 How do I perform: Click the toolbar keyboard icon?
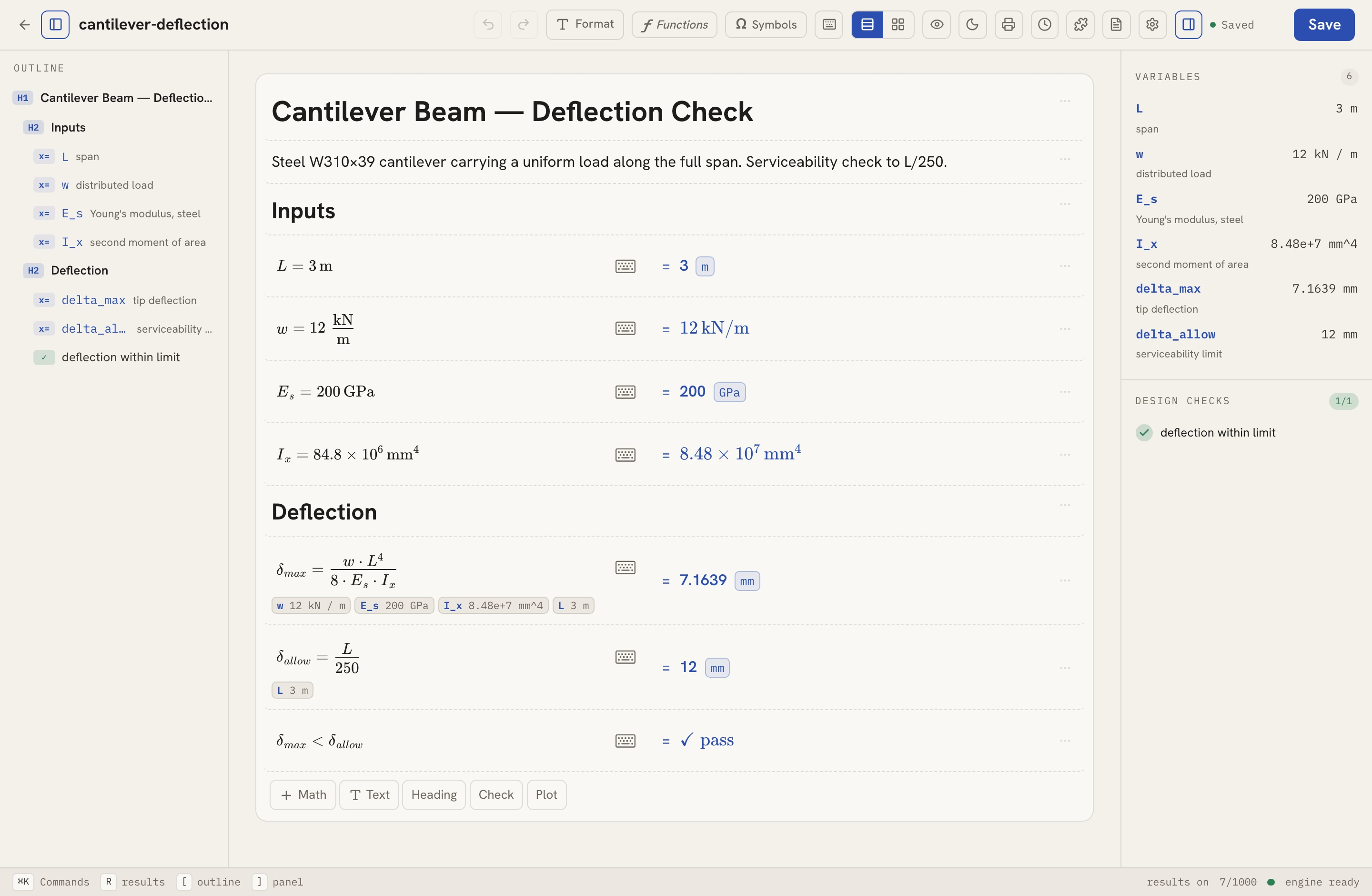click(x=829, y=25)
